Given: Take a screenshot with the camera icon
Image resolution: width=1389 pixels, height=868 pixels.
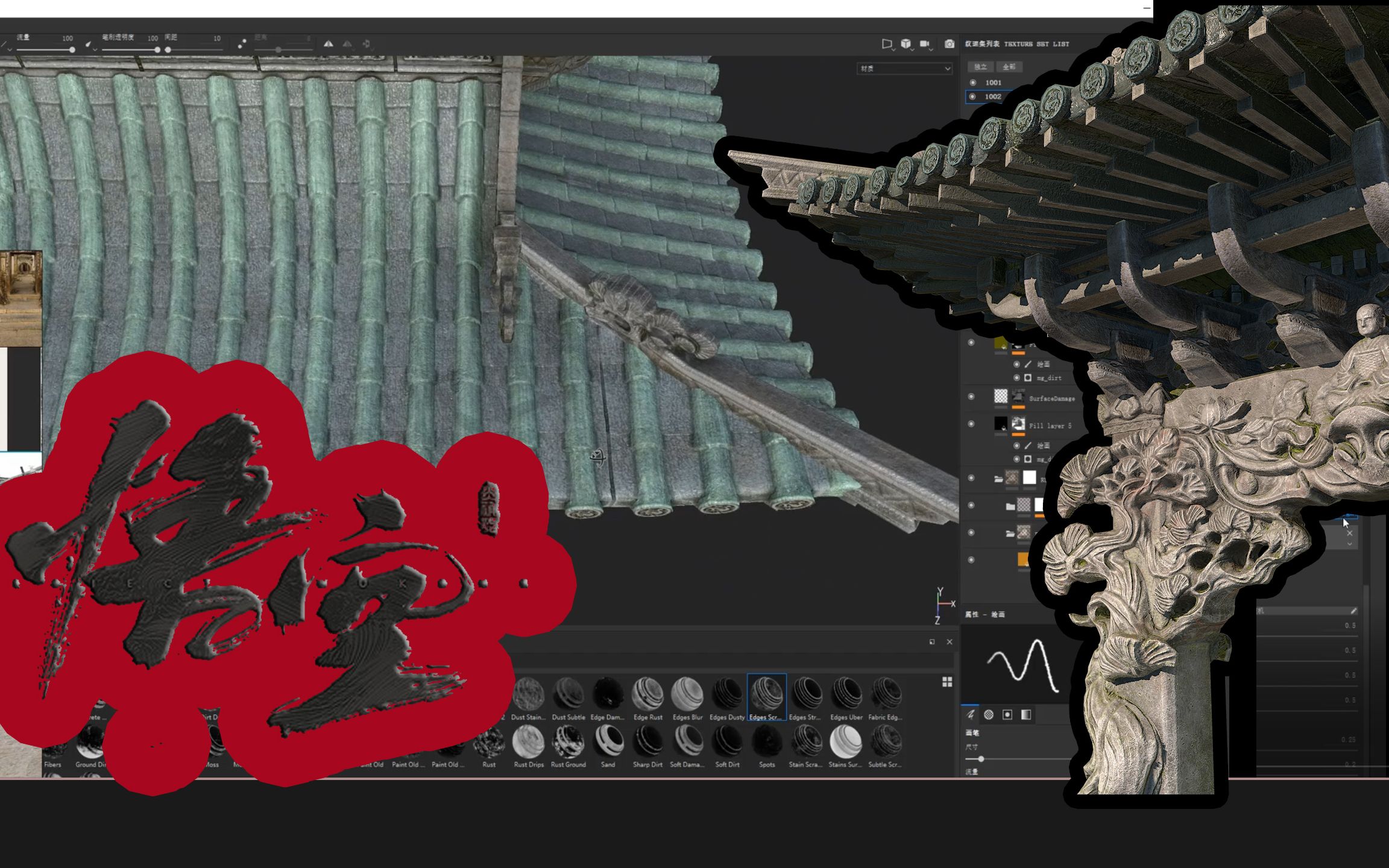Looking at the screenshot, I should [x=950, y=44].
